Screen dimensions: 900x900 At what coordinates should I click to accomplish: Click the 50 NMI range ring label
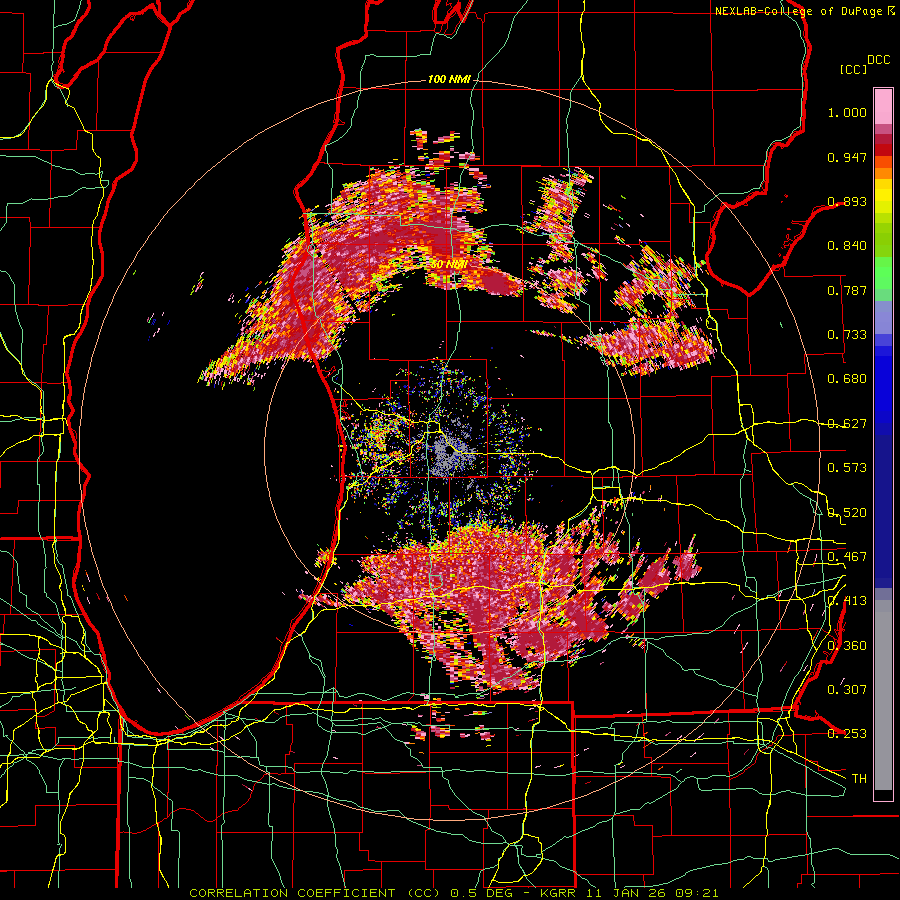(449, 265)
